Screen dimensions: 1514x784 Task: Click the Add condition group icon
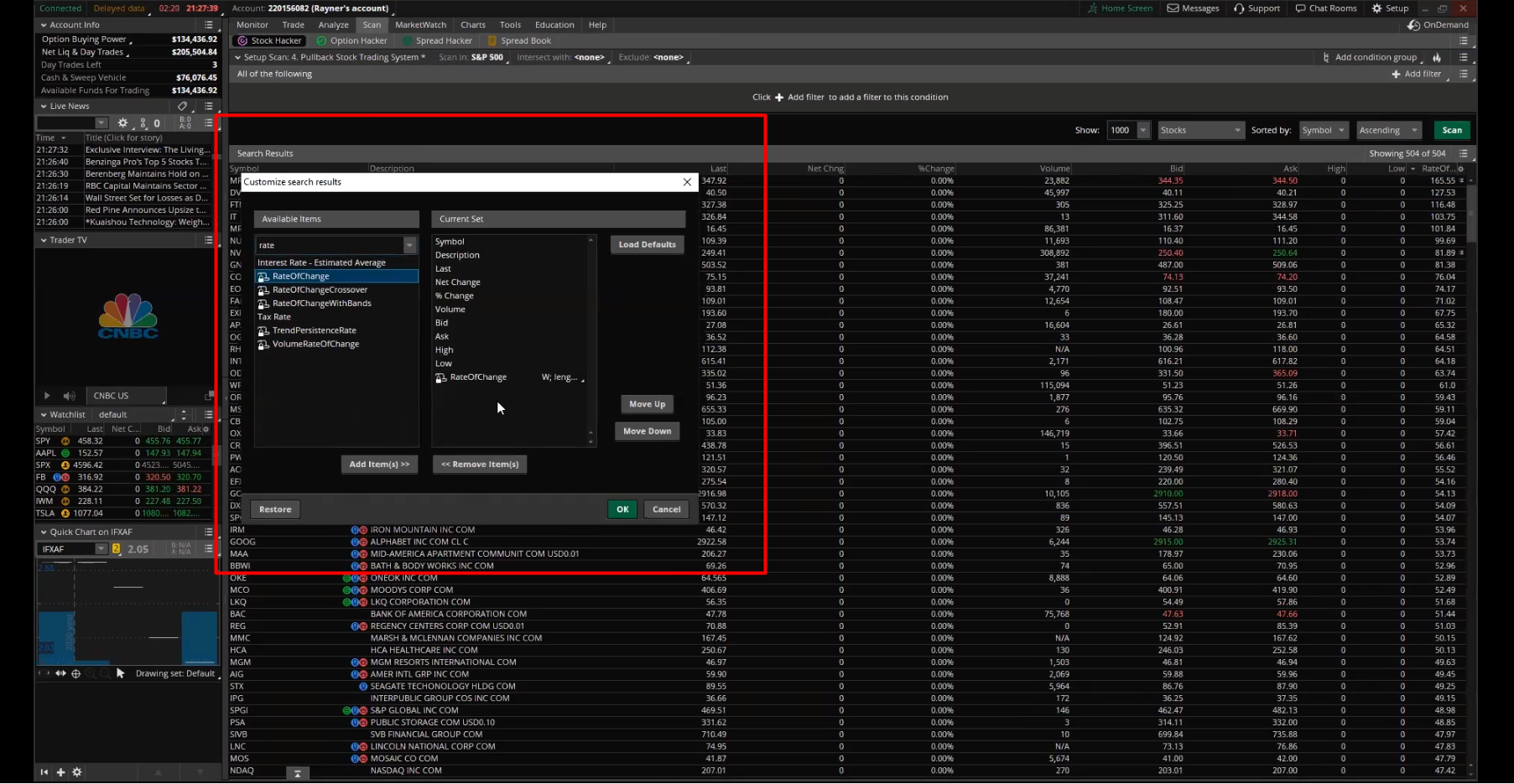pos(1326,58)
